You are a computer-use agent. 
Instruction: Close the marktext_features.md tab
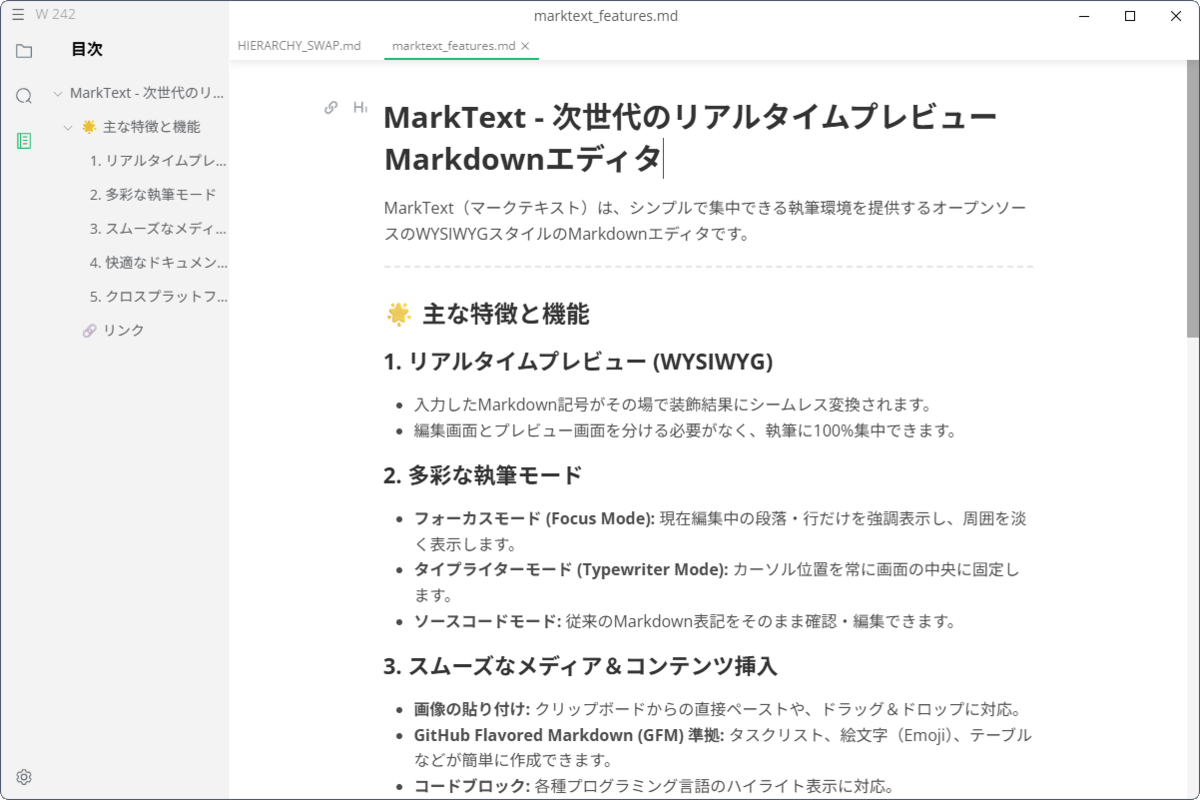coord(526,46)
